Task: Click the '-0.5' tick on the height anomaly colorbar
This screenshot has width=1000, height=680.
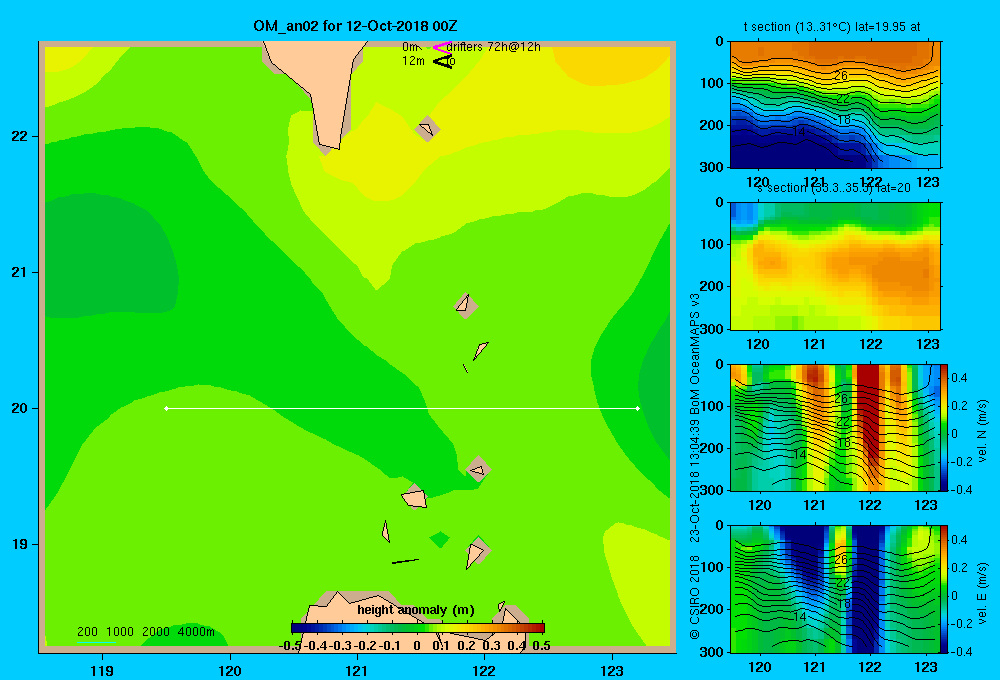Action: pos(290,646)
